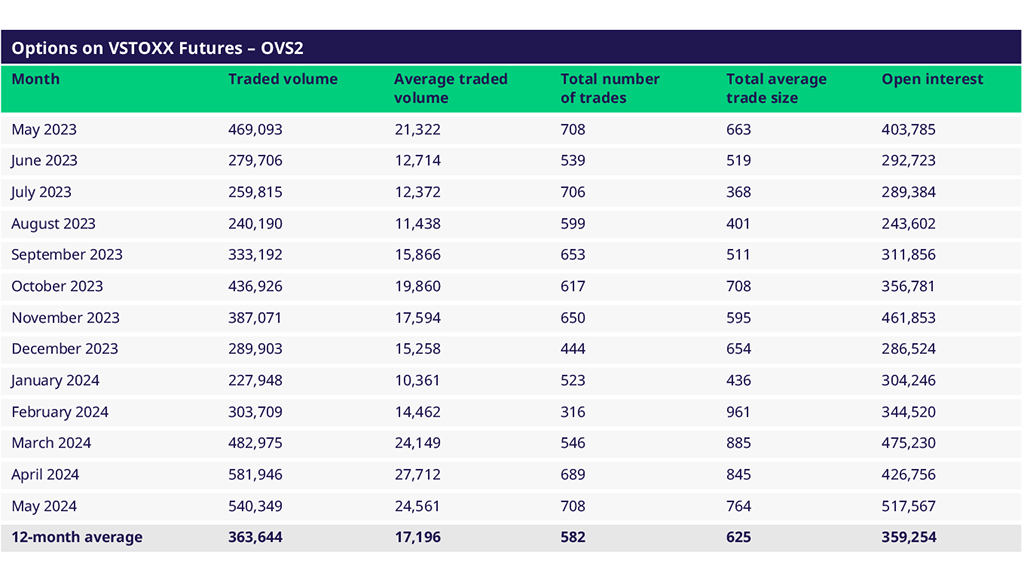Click the September 2023 open interest 311,856
The width and height of the screenshot is (1024, 579).
[x=909, y=255]
